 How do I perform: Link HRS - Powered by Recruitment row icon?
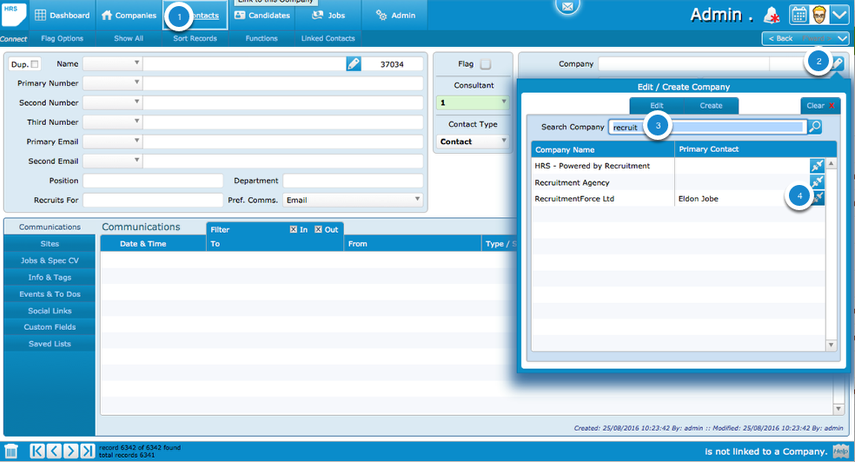[817, 165]
